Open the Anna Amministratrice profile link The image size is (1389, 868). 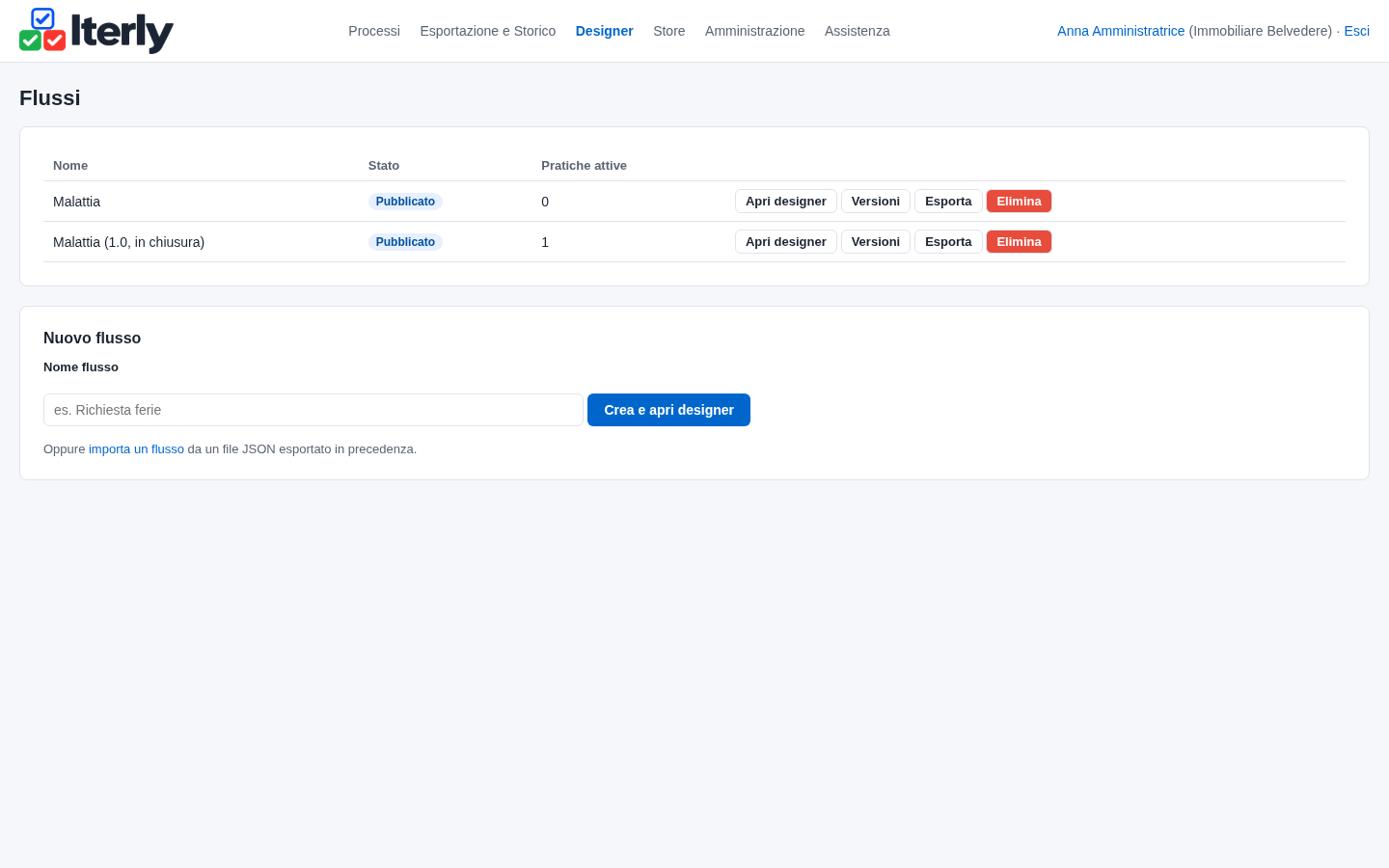1121,31
